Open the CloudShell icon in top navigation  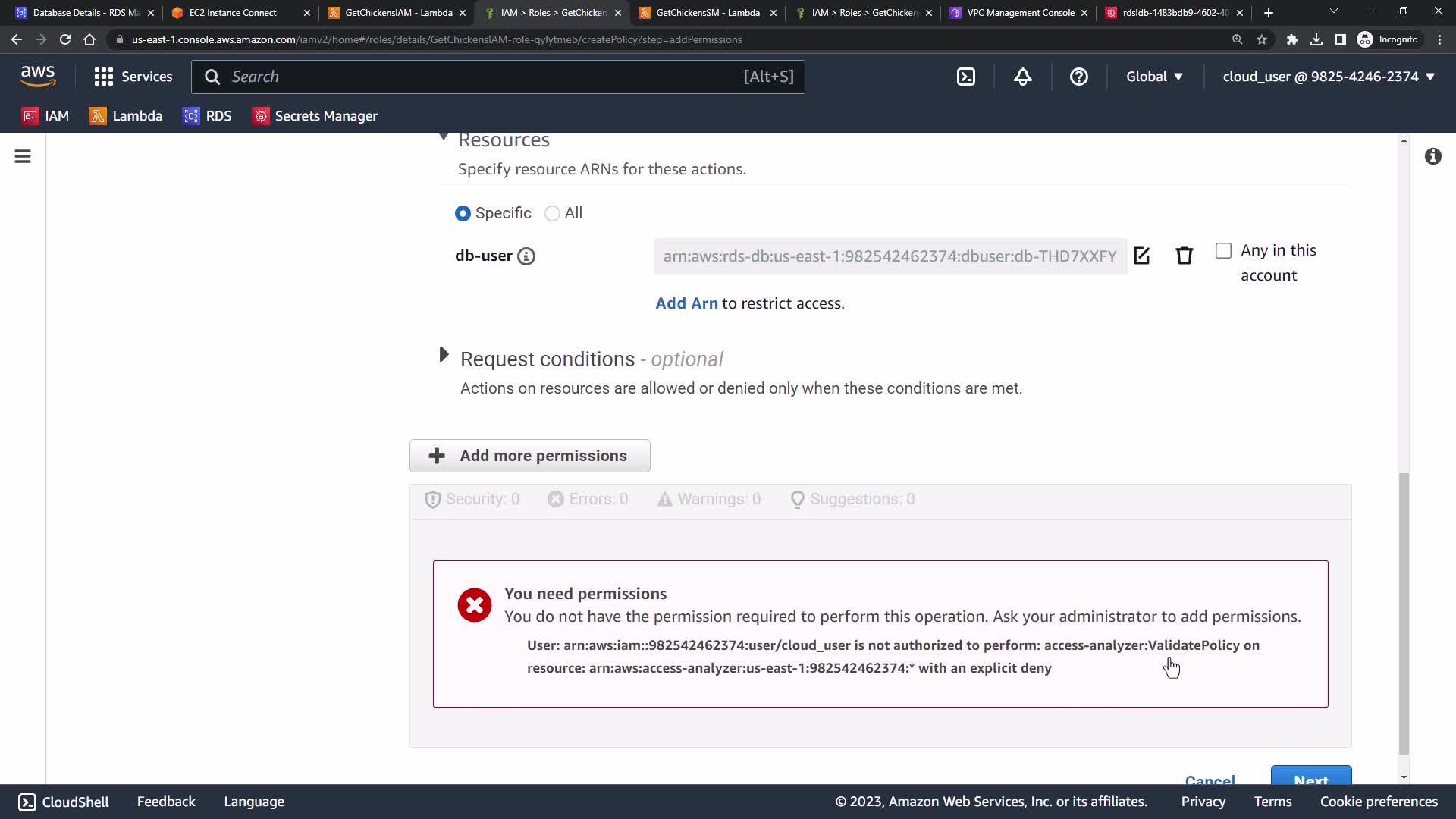[x=966, y=77]
